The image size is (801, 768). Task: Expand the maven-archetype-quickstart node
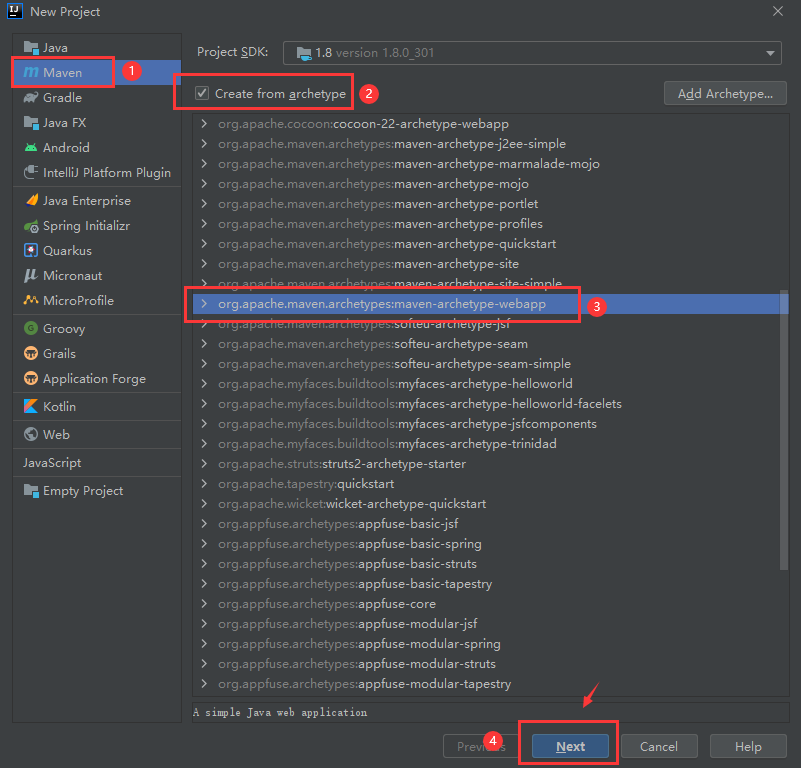204,244
